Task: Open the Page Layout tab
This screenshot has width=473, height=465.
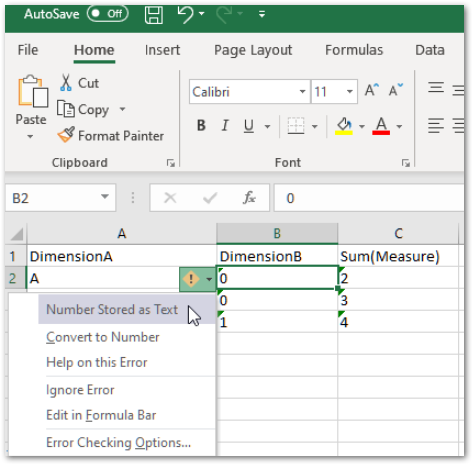Action: [x=253, y=51]
